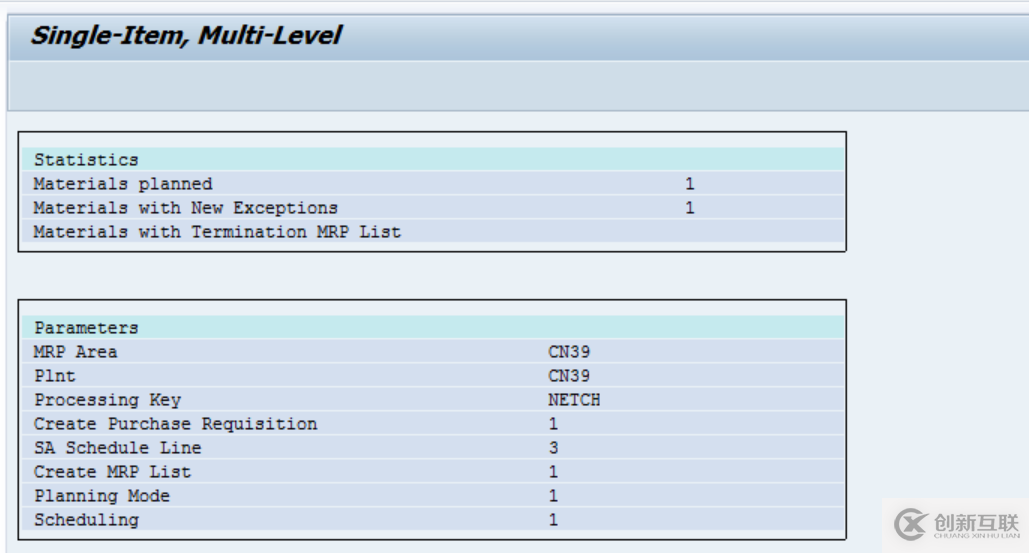This screenshot has height=553, width=1029.
Task: Click the Single-Item, Multi-Level title
Action: pyautogui.click(x=186, y=35)
